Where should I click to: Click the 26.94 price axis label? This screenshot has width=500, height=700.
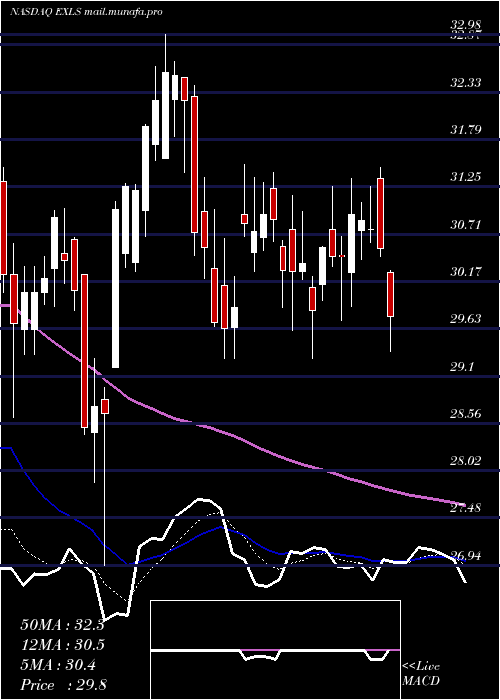click(466, 555)
